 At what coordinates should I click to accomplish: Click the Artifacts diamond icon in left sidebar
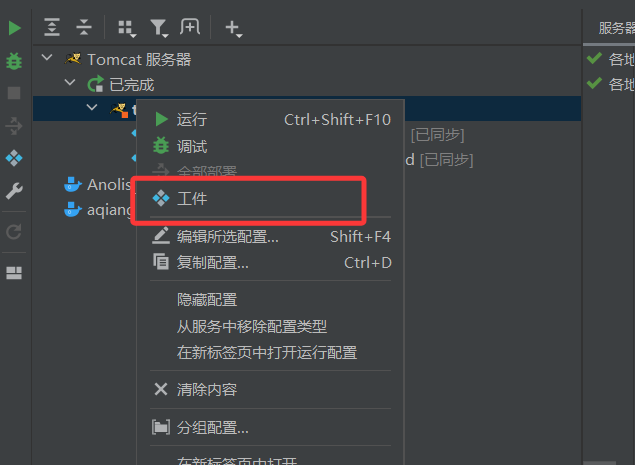click(14, 158)
